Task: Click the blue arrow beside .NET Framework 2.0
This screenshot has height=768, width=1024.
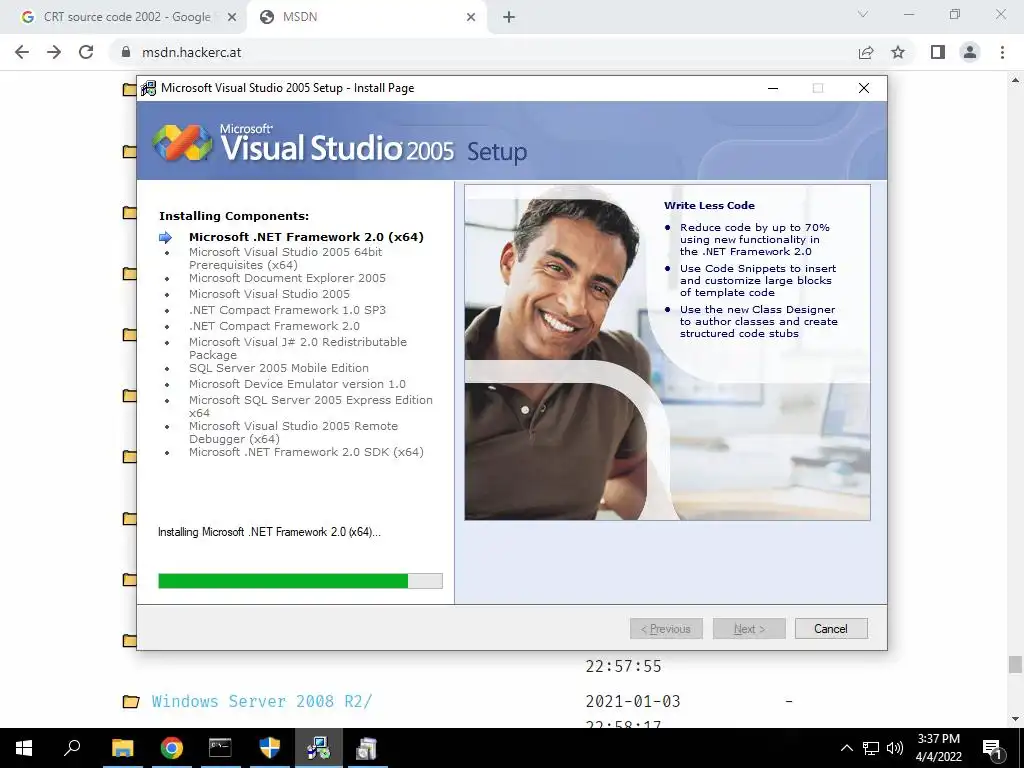Action: pyautogui.click(x=165, y=237)
